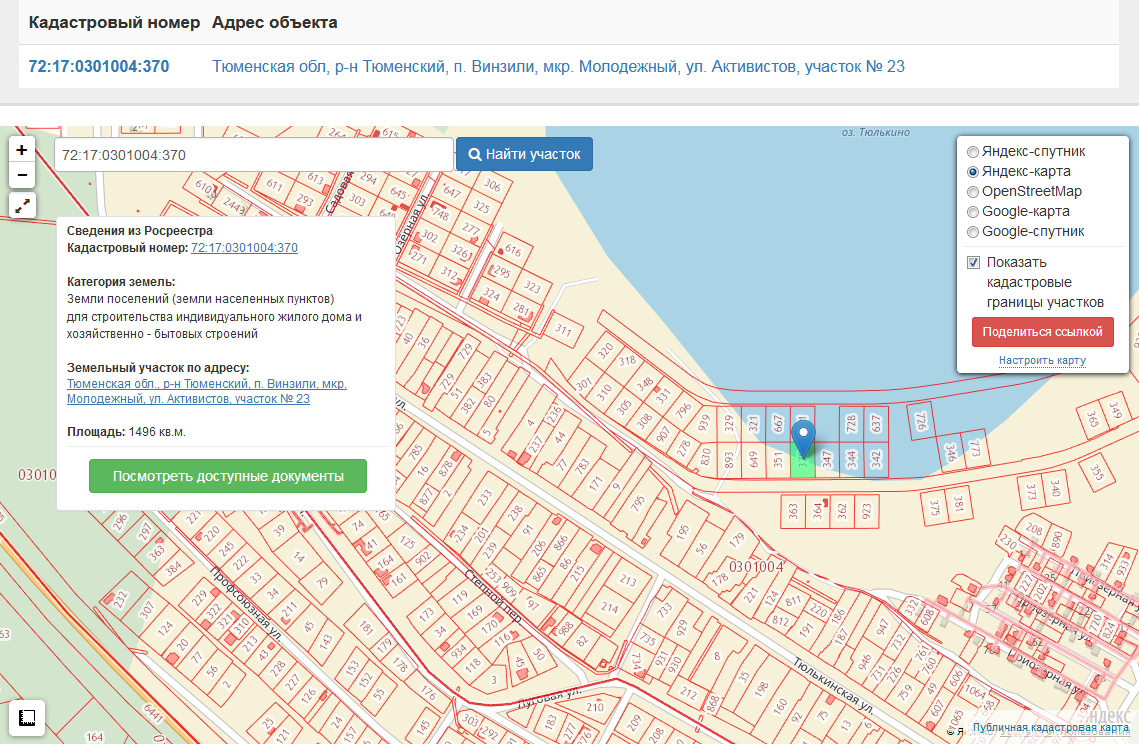Screen dimensions: 1139x744
Task: Open cadastral number 72:17:0301004:370 table link
Action: (x=99, y=66)
